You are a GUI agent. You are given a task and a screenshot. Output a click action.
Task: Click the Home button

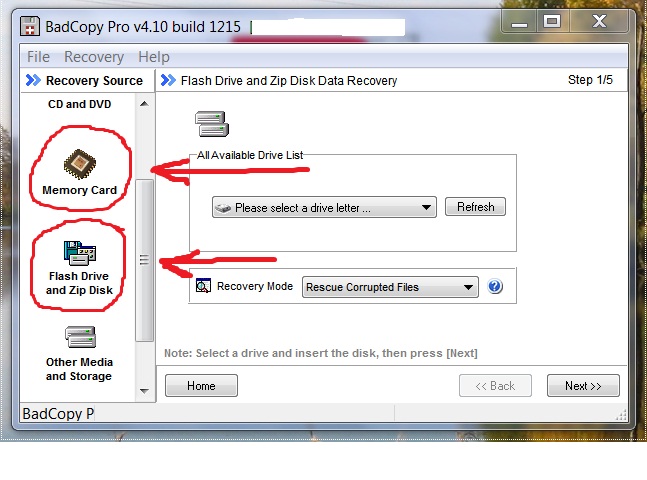point(201,386)
